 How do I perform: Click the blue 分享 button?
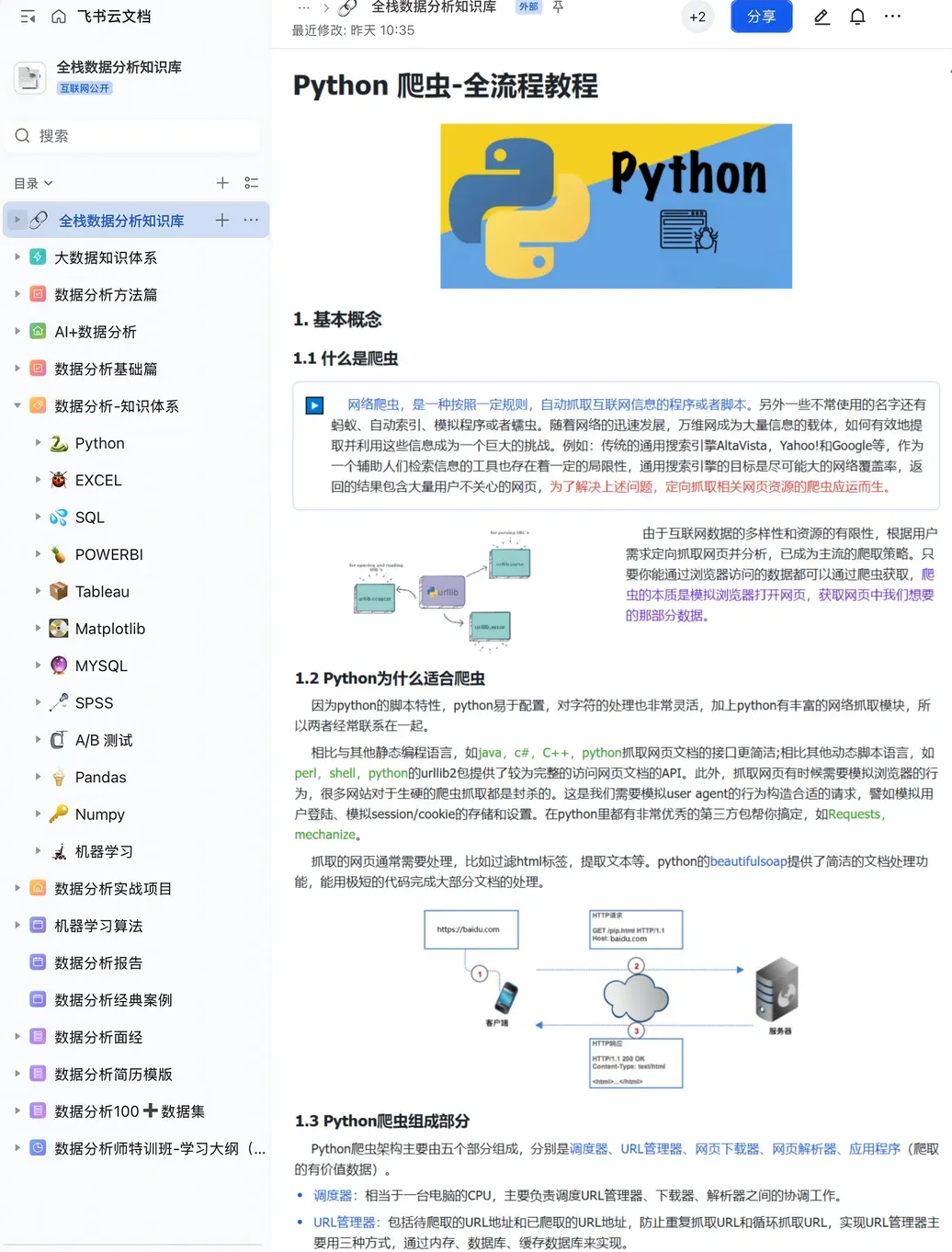tap(762, 17)
